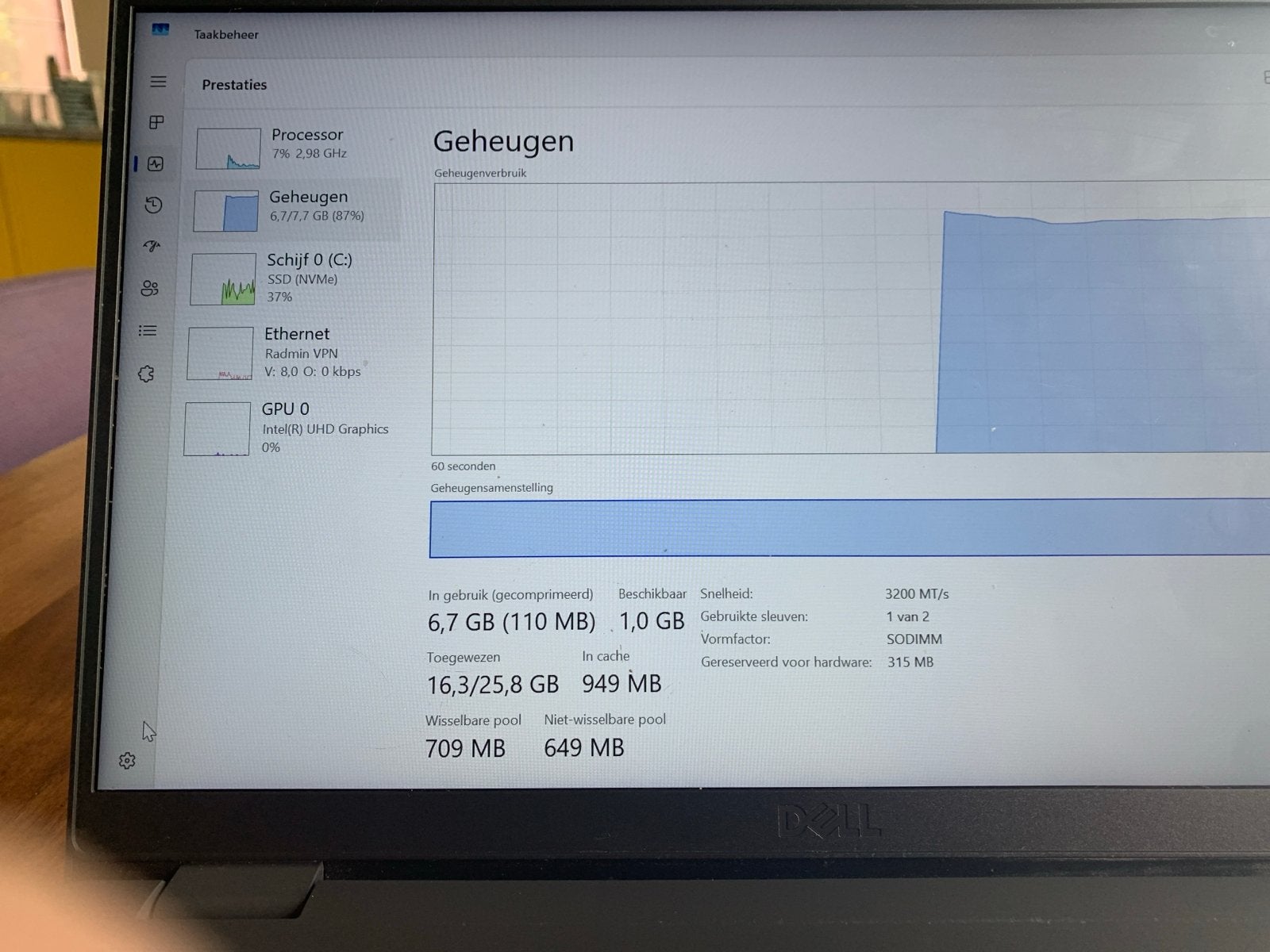
Task: Click the '315 MB' hardware reserved value
Action: [x=910, y=662]
